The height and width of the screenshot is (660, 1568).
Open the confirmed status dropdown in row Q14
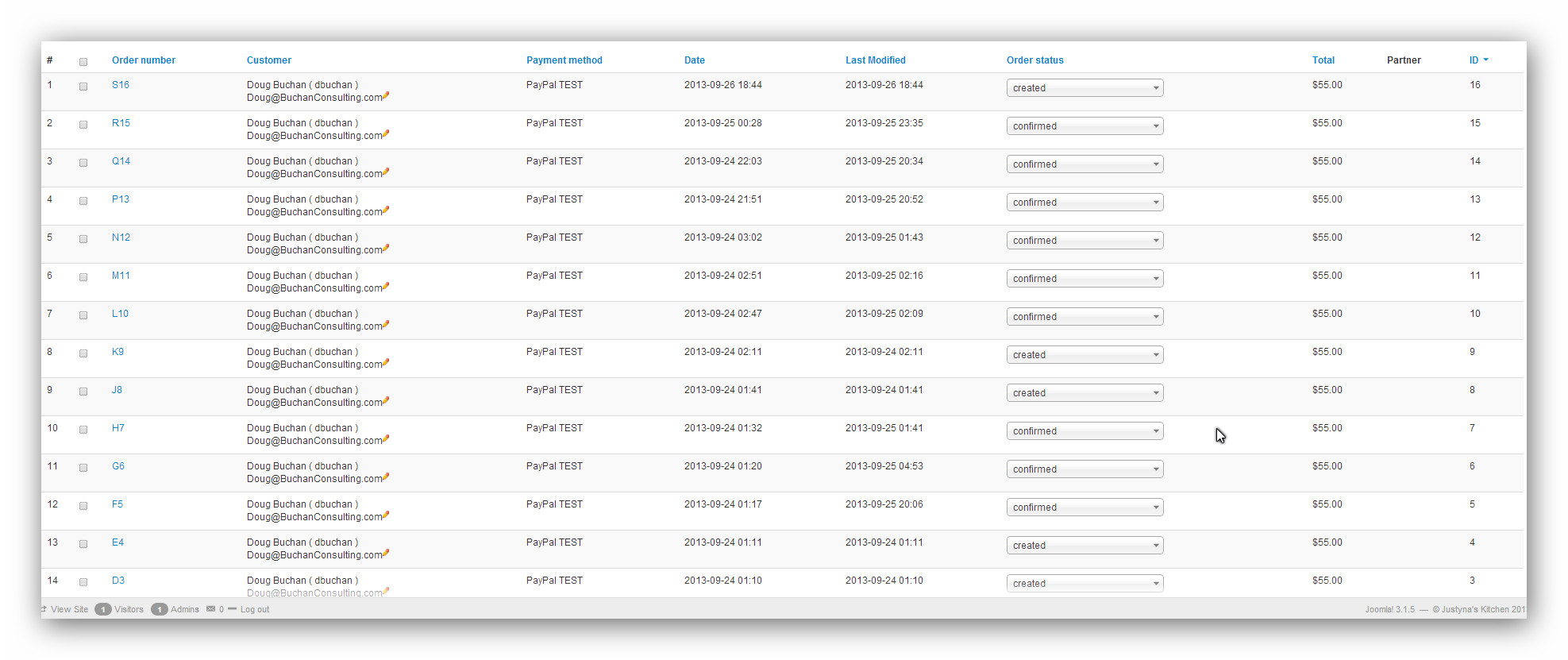pyautogui.click(x=1085, y=164)
